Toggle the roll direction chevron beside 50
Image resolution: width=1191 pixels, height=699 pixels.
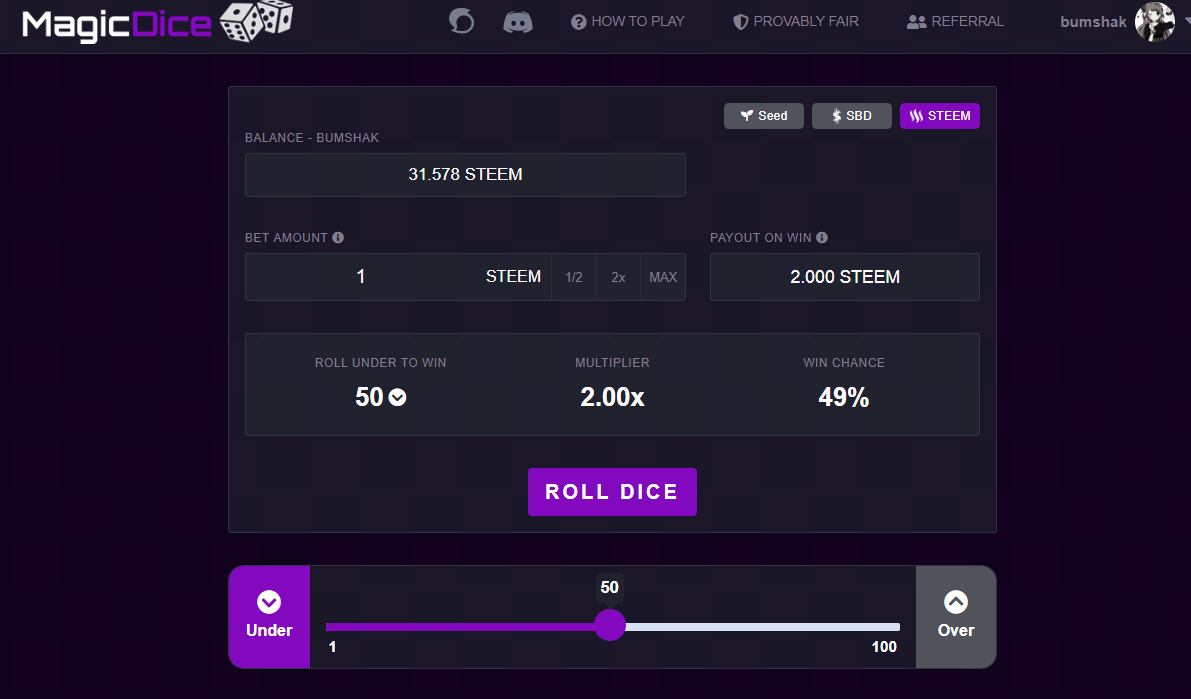(398, 397)
